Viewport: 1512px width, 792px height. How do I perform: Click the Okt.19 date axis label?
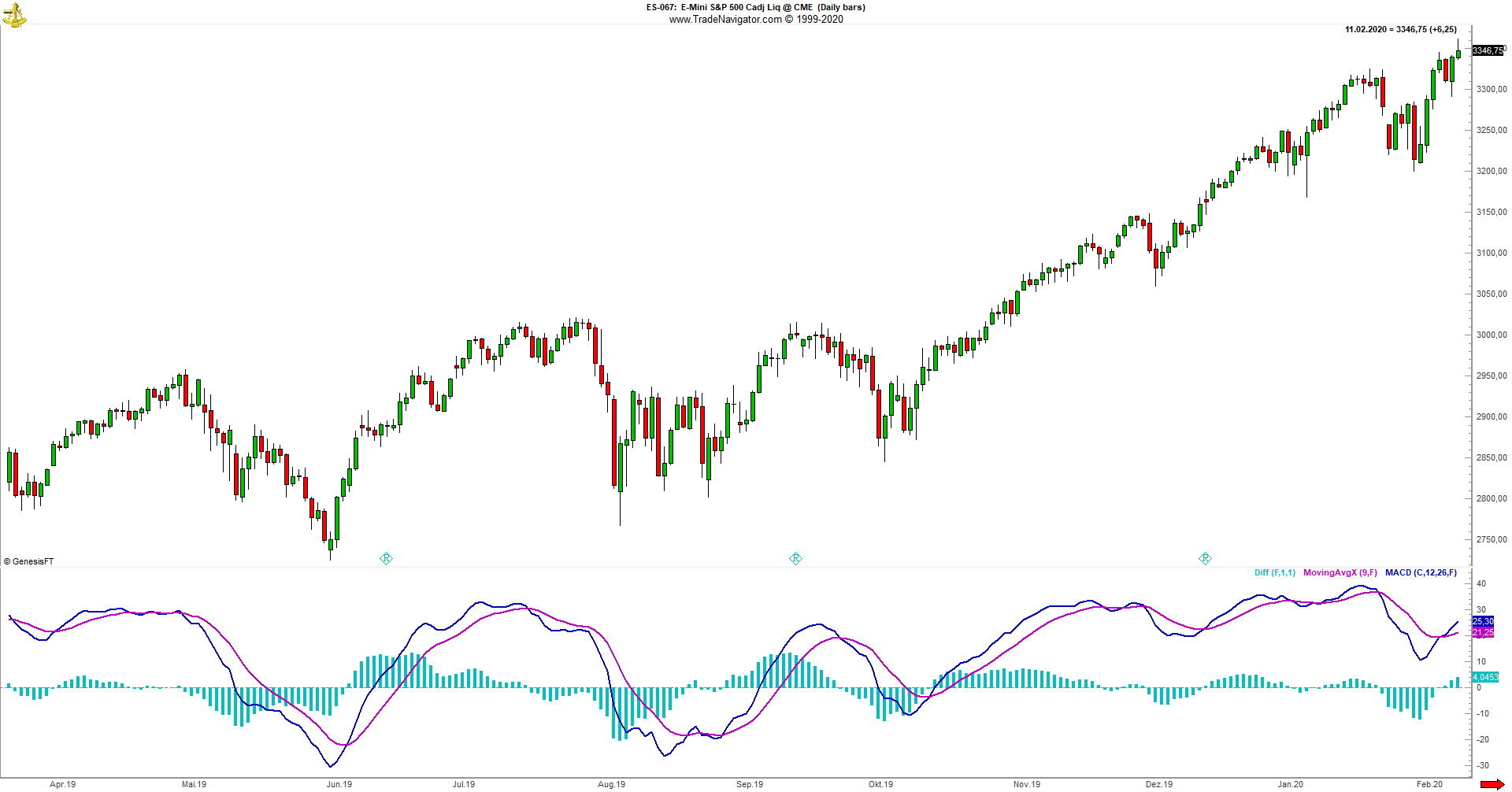(880, 784)
